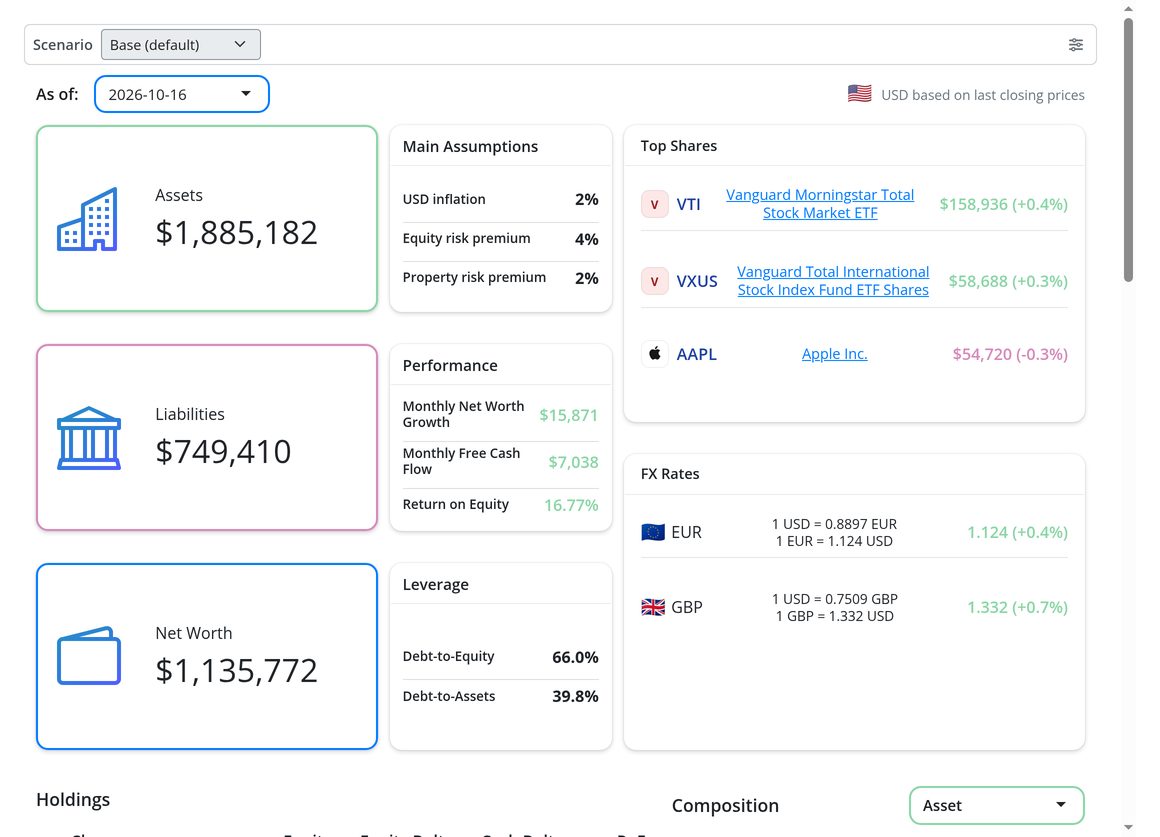Click the Top Shares panel heading
The height and width of the screenshot is (837, 1160).
(678, 146)
